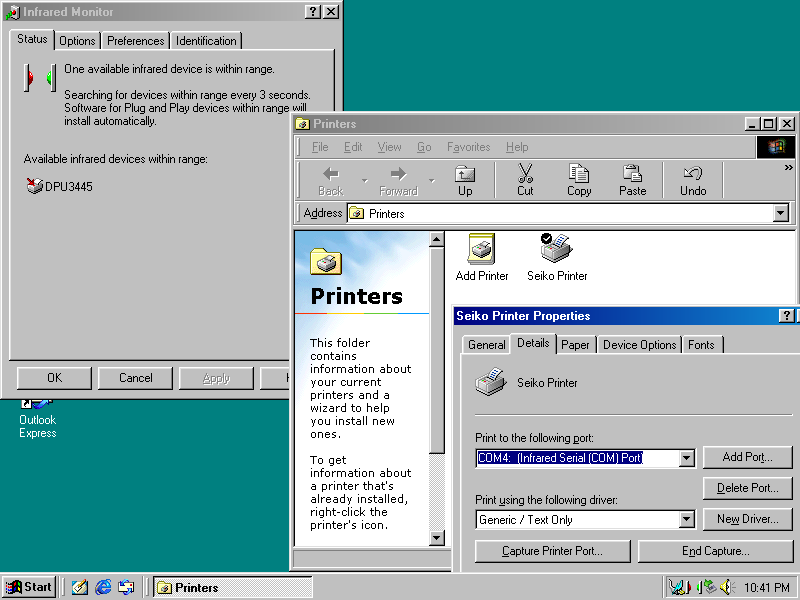Go Up one folder level

pyautogui.click(x=465, y=180)
